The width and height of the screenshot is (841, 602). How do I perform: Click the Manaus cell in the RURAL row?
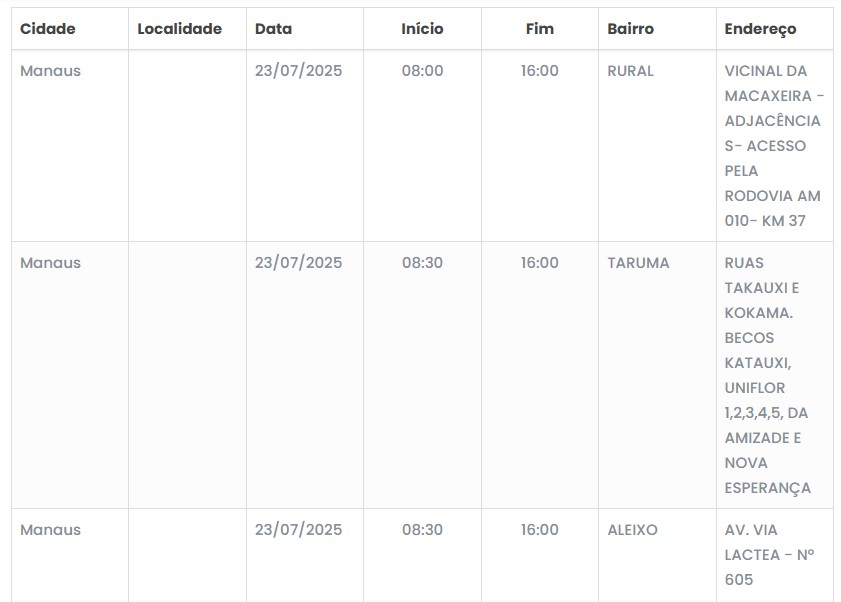(50, 71)
